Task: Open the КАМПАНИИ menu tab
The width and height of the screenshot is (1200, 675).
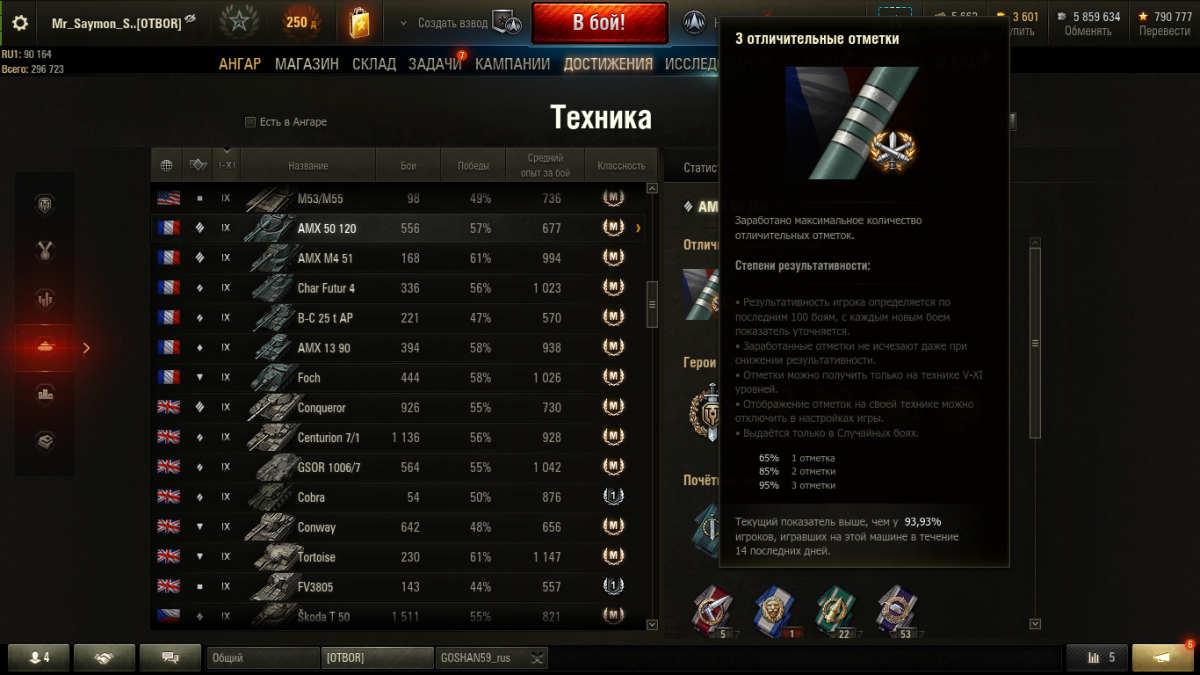Action: click(513, 64)
